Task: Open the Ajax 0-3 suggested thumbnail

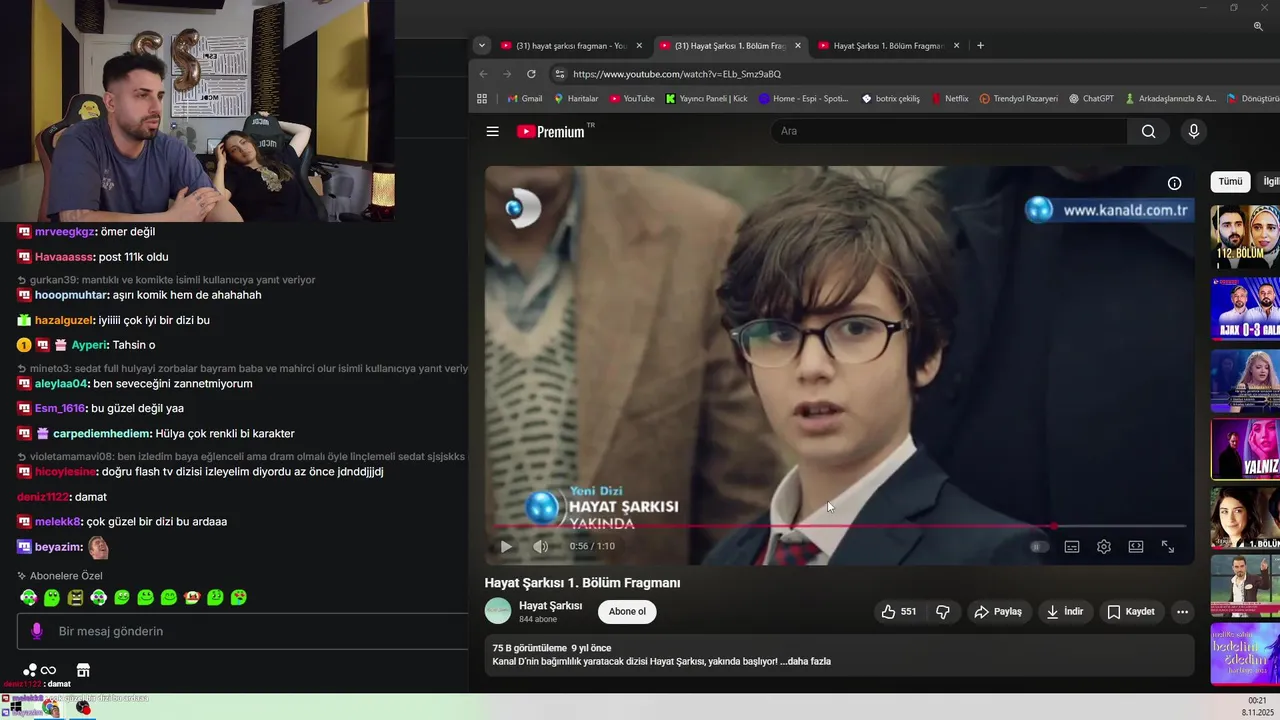Action: [1245, 309]
